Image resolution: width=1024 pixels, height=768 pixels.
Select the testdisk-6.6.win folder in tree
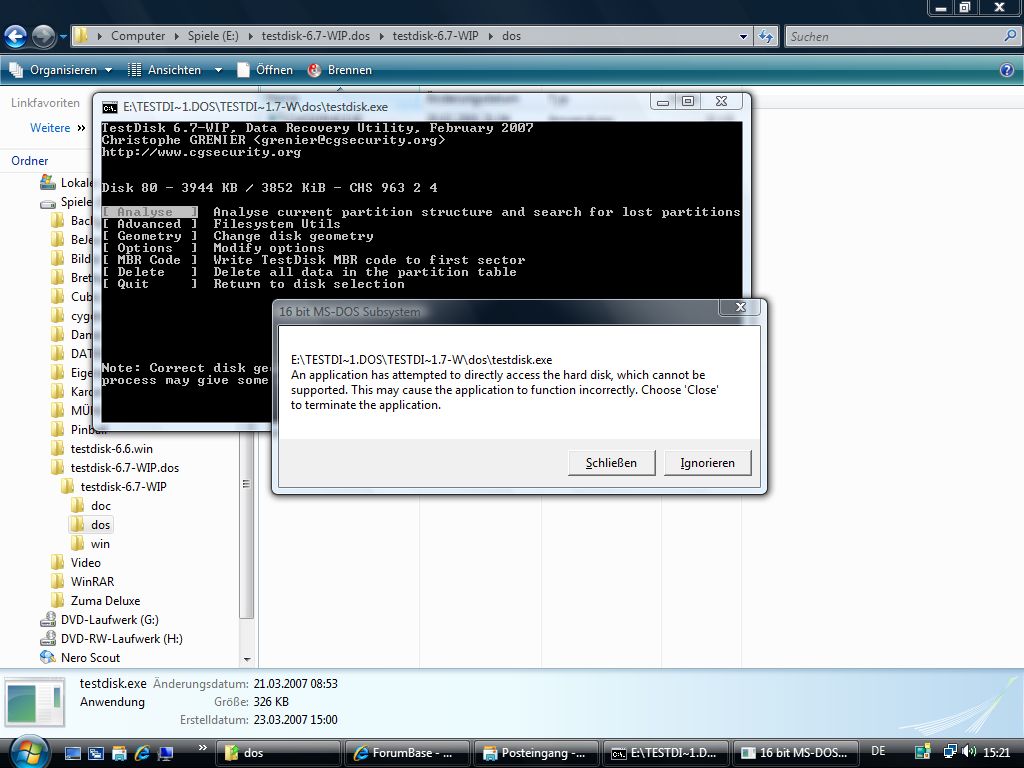pos(112,449)
